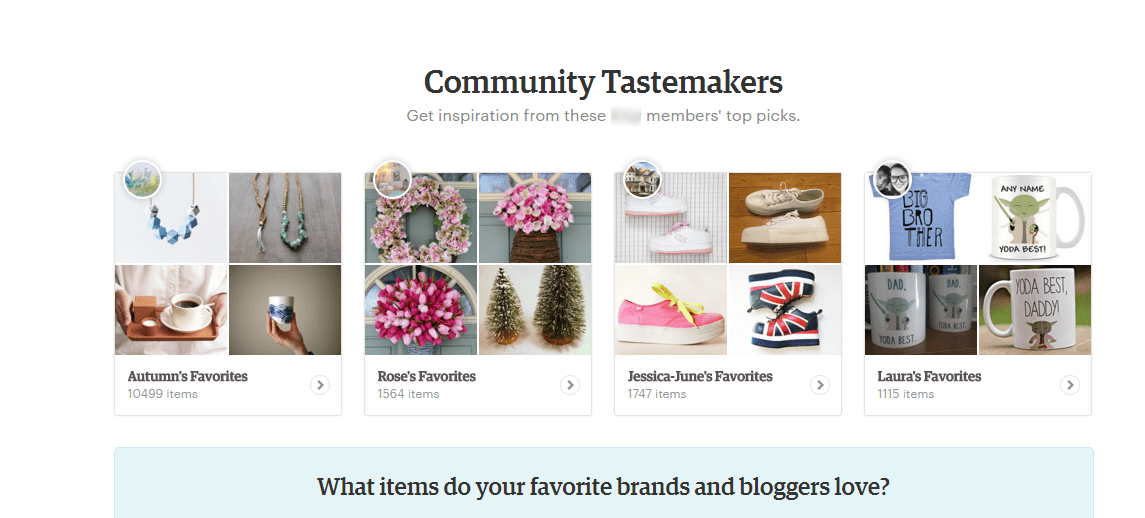The height and width of the screenshot is (518, 1145).
Task: Click the arrow next to Jessica-June's Favorites
Action: click(819, 384)
